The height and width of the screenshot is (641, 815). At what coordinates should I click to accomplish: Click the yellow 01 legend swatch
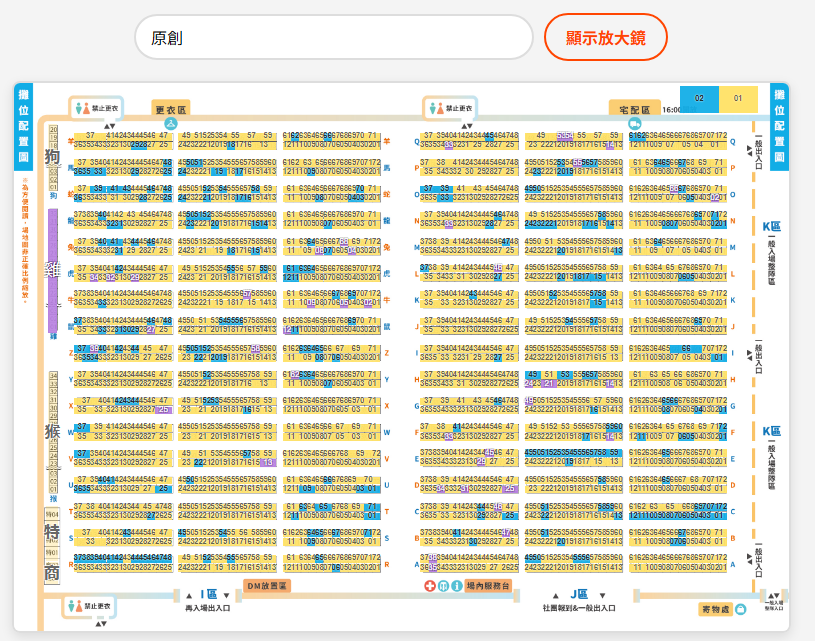(x=738, y=99)
